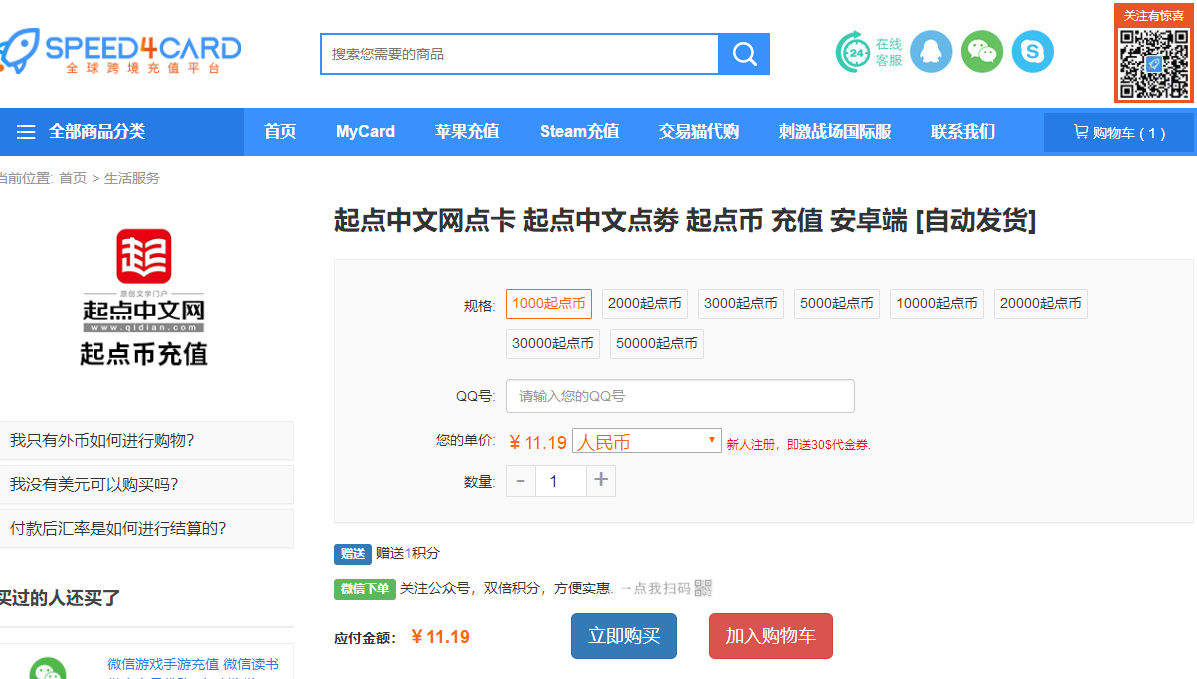The width and height of the screenshot is (1197, 679).
Task: Click the green 微信下单 badge
Action: [x=364, y=589]
